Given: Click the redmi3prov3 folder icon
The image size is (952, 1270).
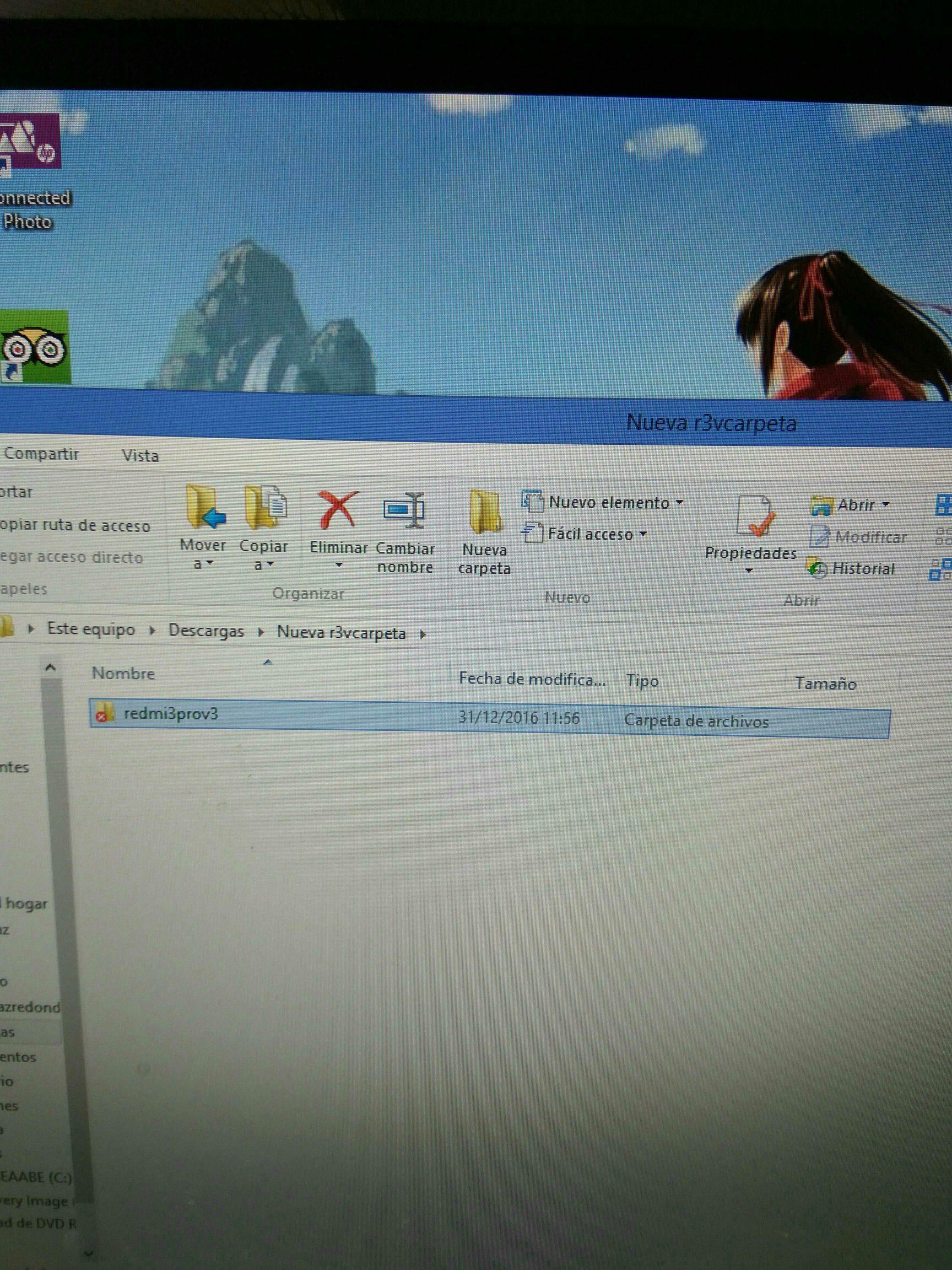Looking at the screenshot, I should (x=105, y=712).
